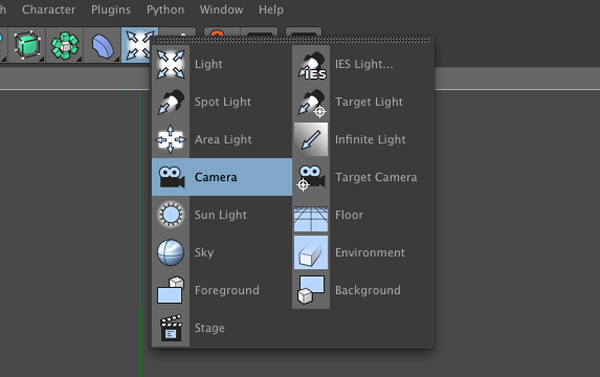Add a Sun Light from the palette
600x377 pixels.
coord(222,215)
